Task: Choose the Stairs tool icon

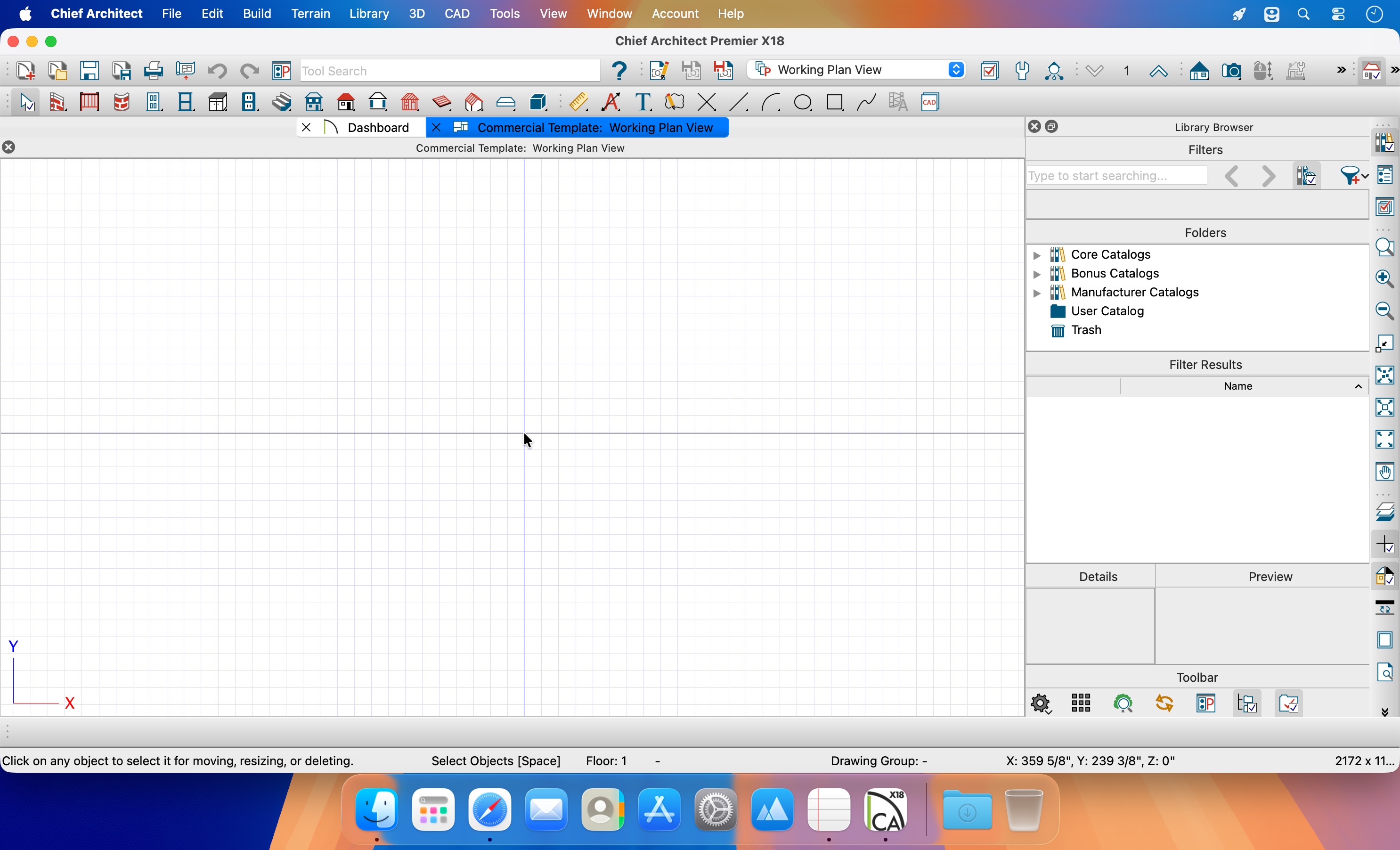Action: click(x=282, y=102)
